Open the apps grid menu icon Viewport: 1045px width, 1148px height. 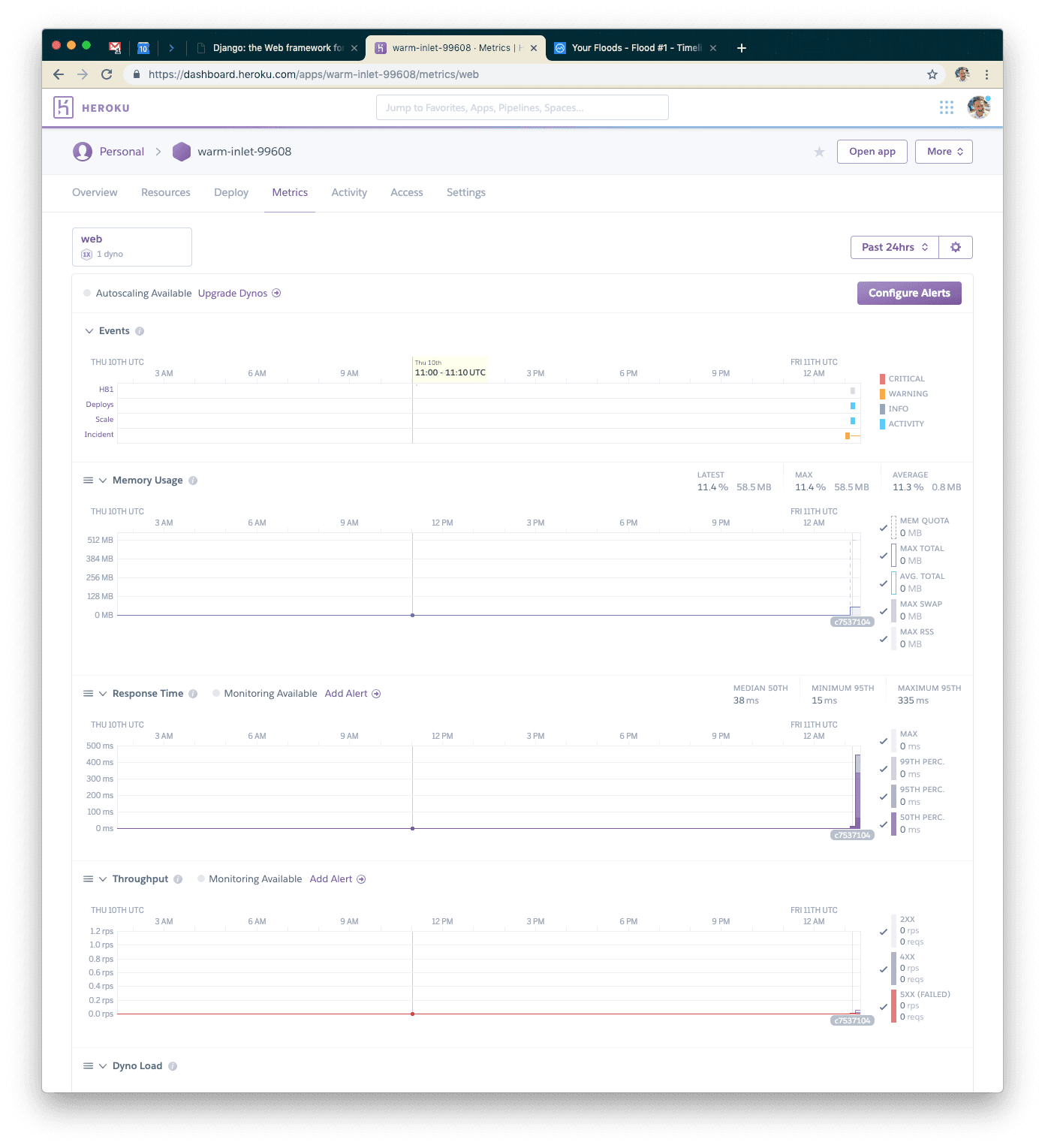coord(946,107)
